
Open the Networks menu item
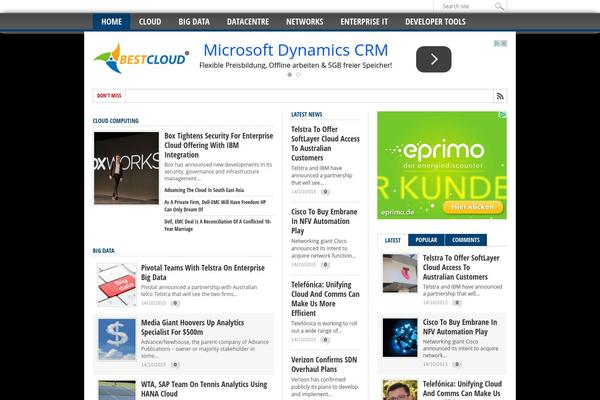(x=305, y=22)
